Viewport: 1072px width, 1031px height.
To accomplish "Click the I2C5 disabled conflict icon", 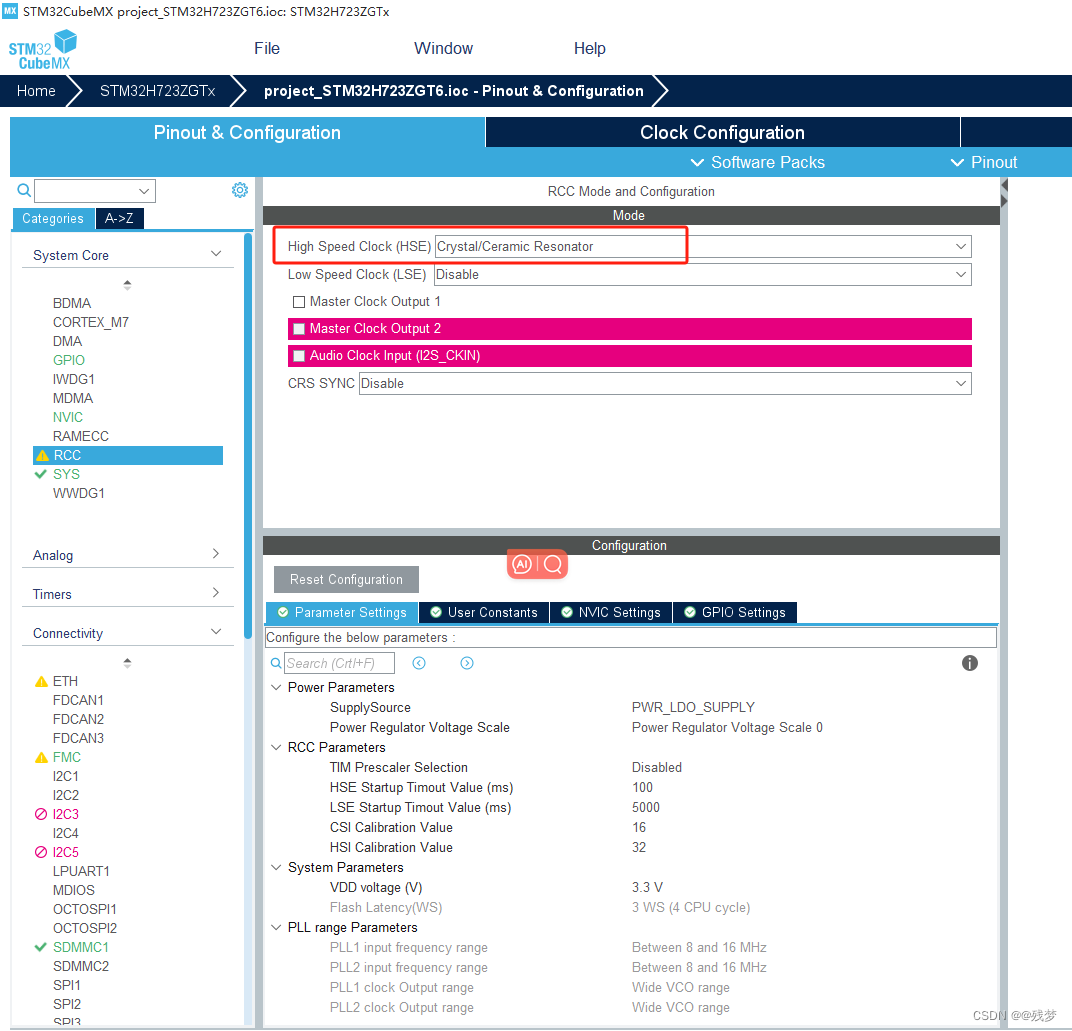I will pyautogui.click(x=41, y=852).
